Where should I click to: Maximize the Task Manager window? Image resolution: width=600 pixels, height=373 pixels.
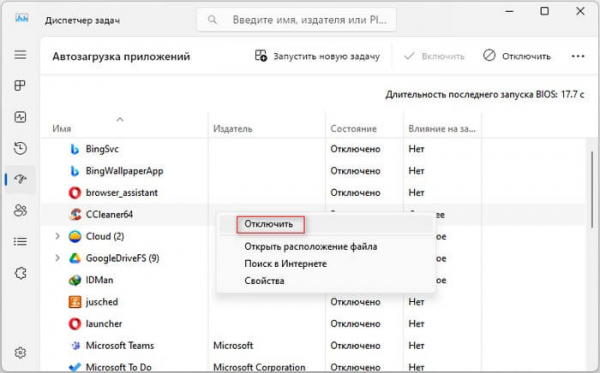[544, 11]
